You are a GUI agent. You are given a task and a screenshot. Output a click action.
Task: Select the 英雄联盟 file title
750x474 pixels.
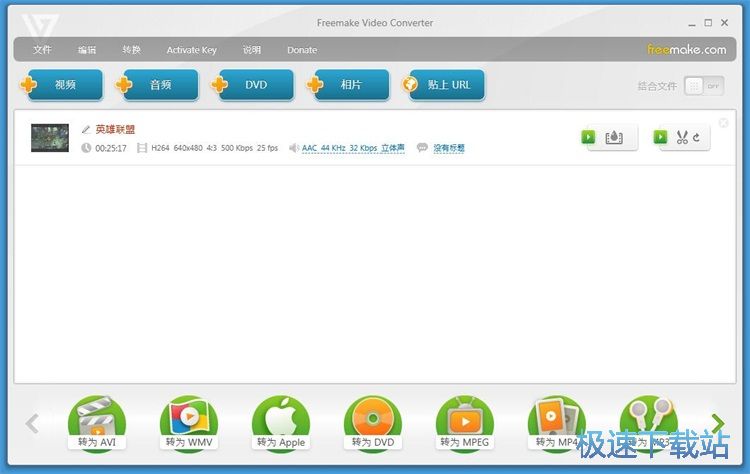(115, 129)
